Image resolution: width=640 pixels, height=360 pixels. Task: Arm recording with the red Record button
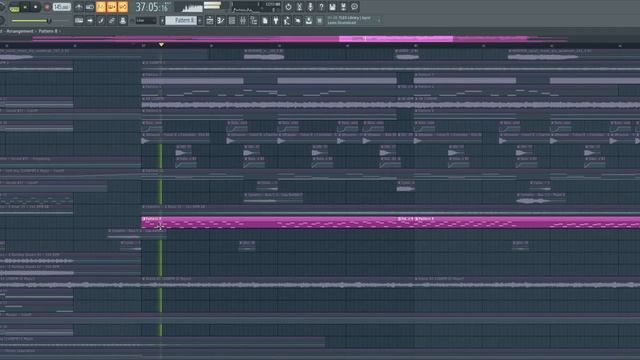47,7
